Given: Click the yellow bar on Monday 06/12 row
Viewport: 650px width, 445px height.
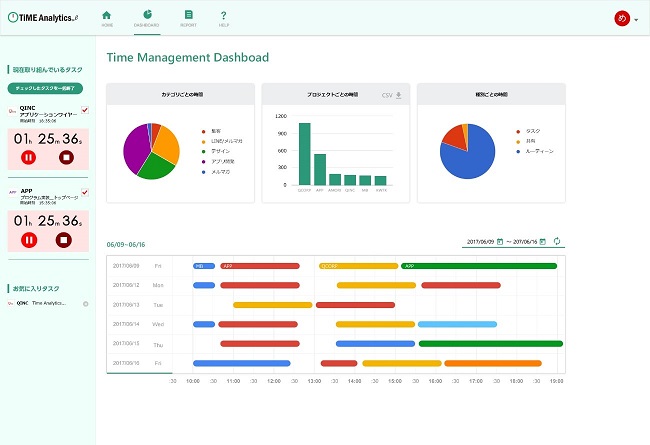Looking at the screenshot, I should 376,285.
